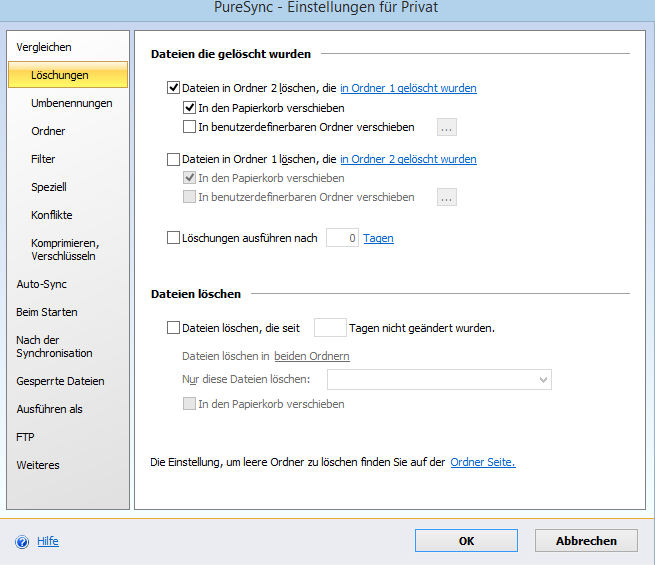The image size is (655, 565).
Task: Select Beim Starten in sidebar
Action: [x=47, y=312]
